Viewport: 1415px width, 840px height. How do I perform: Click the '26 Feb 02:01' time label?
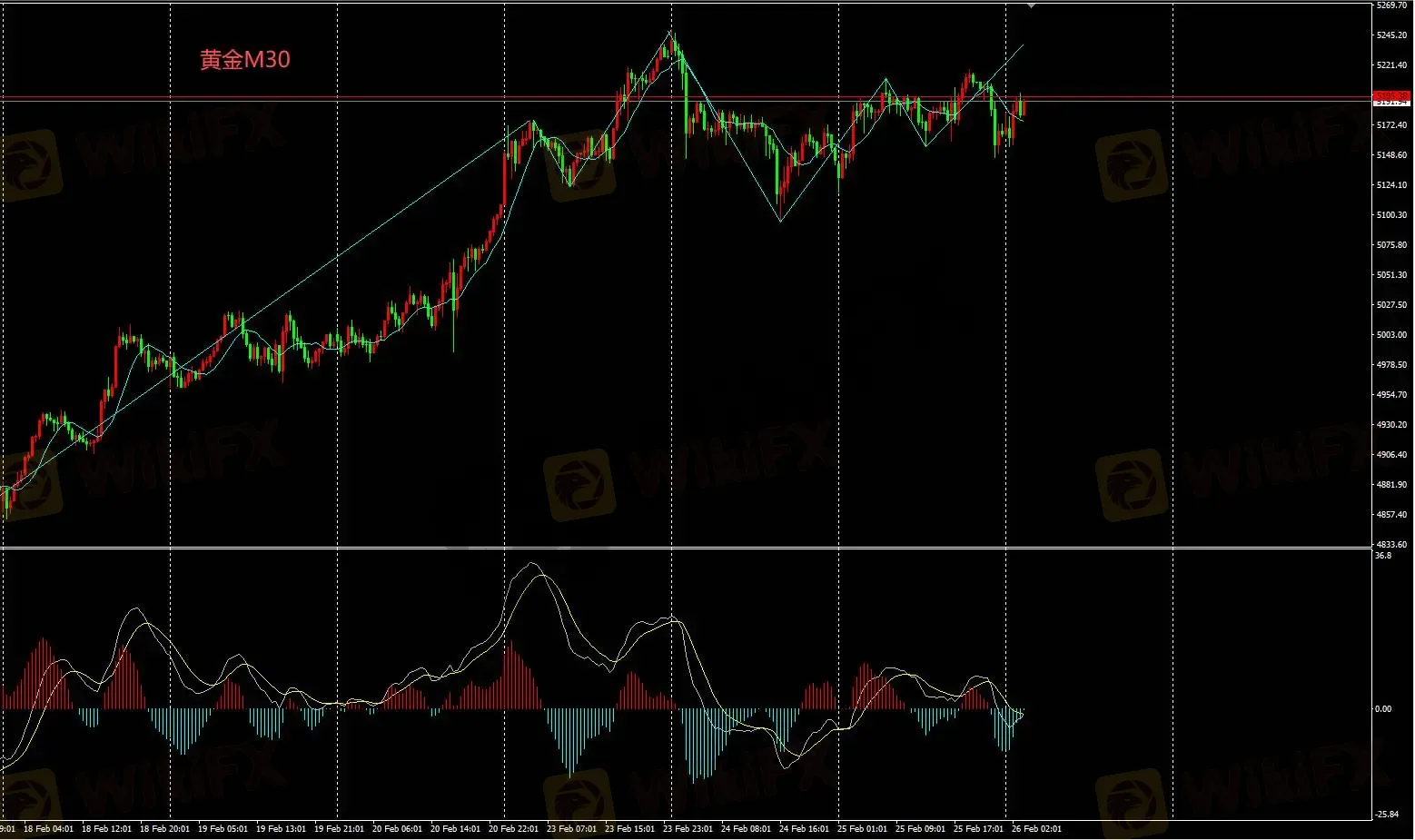[x=1036, y=829]
